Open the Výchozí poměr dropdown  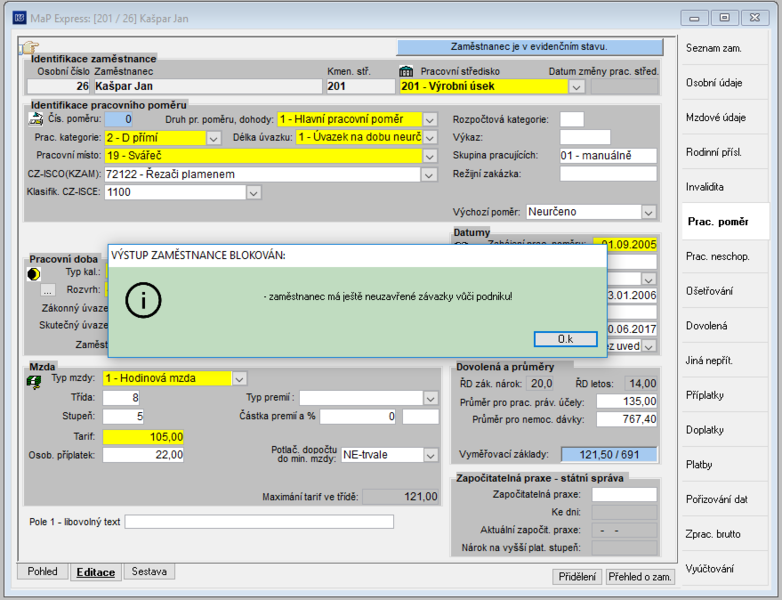[648, 212]
